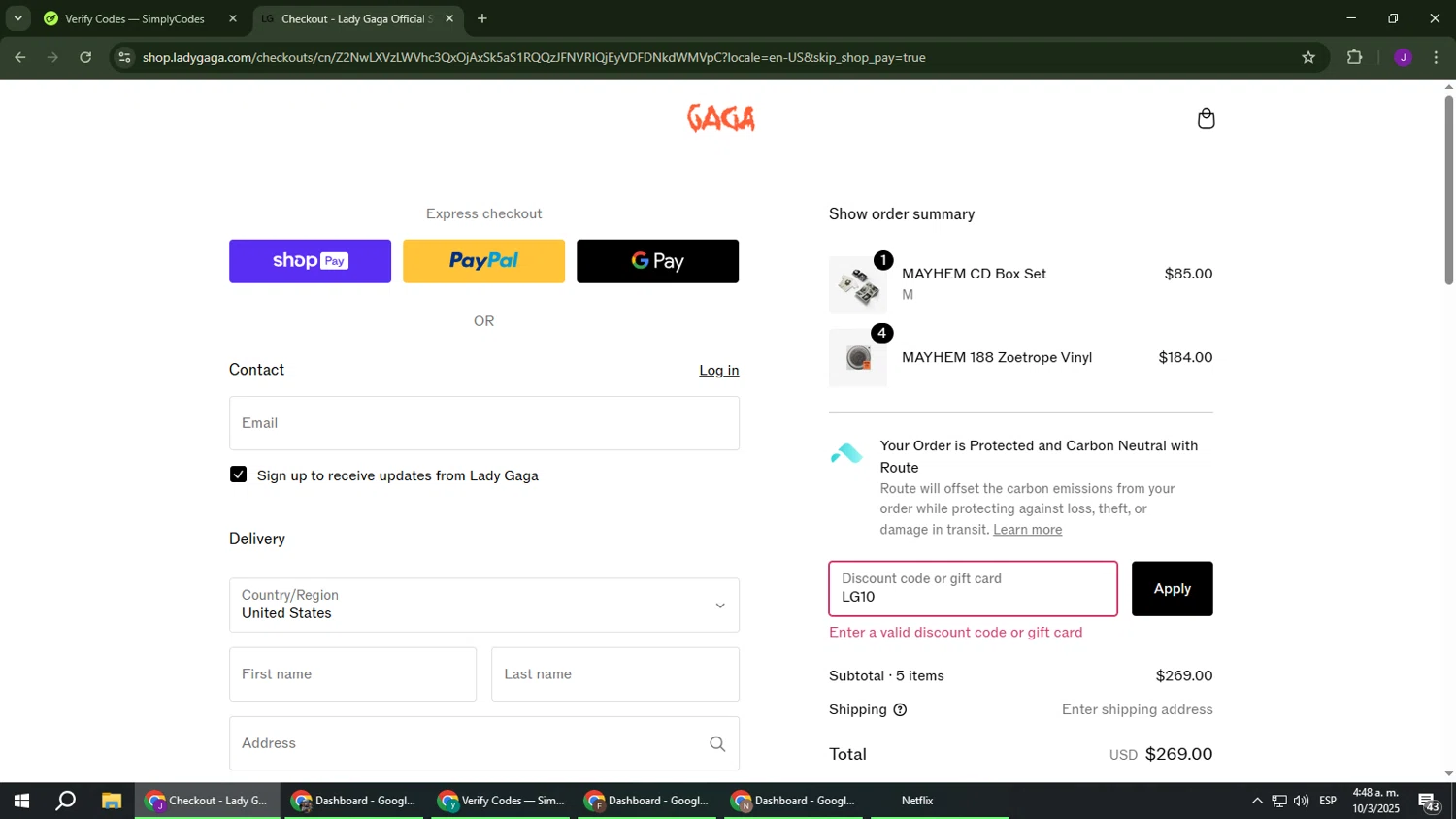Click the Route protection logo icon
The width and height of the screenshot is (1456, 819).
(846, 453)
